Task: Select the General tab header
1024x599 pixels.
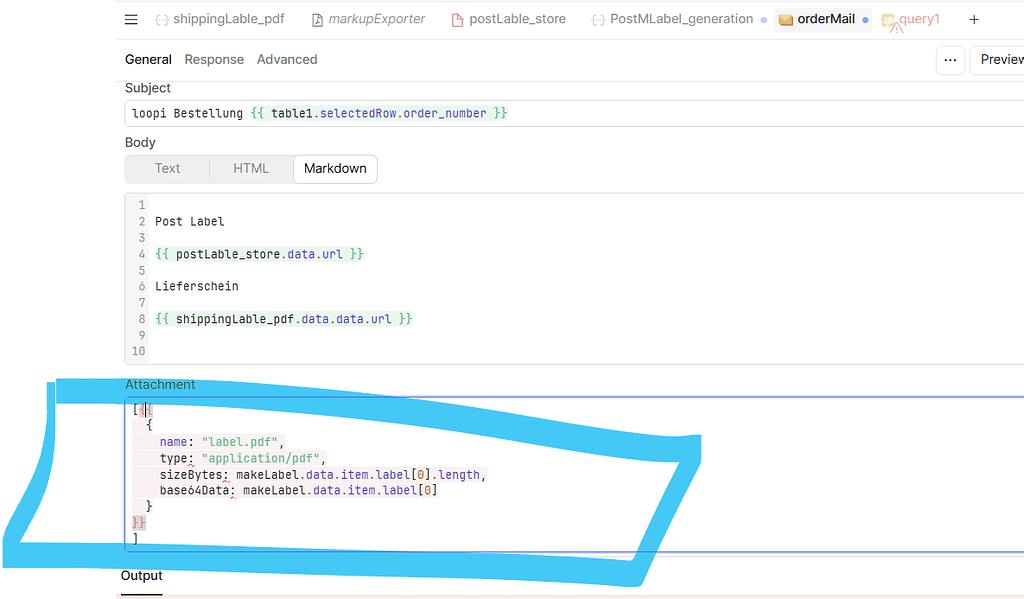Action: tap(148, 59)
